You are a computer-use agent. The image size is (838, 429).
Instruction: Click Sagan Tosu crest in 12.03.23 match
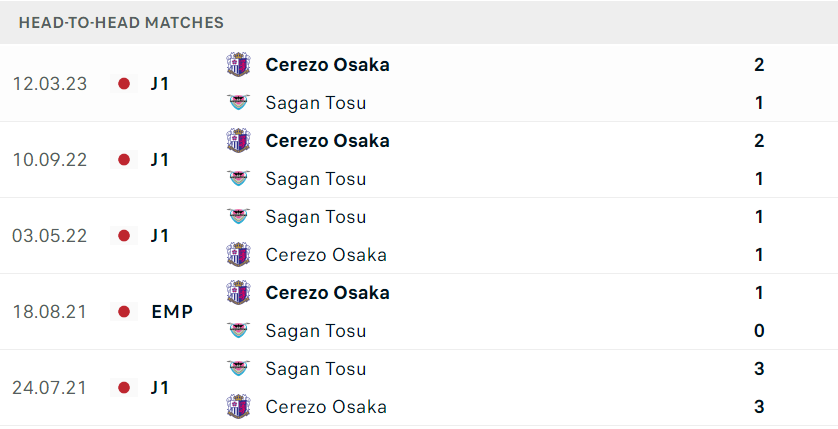pyautogui.click(x=238, y=103)
